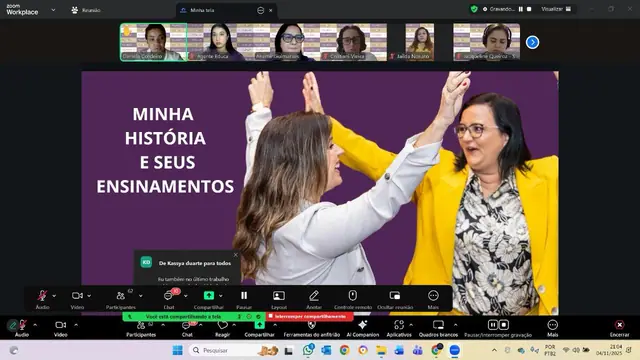Select Jacqueline Queiroz video thumbnail

[x=487, y=42]
